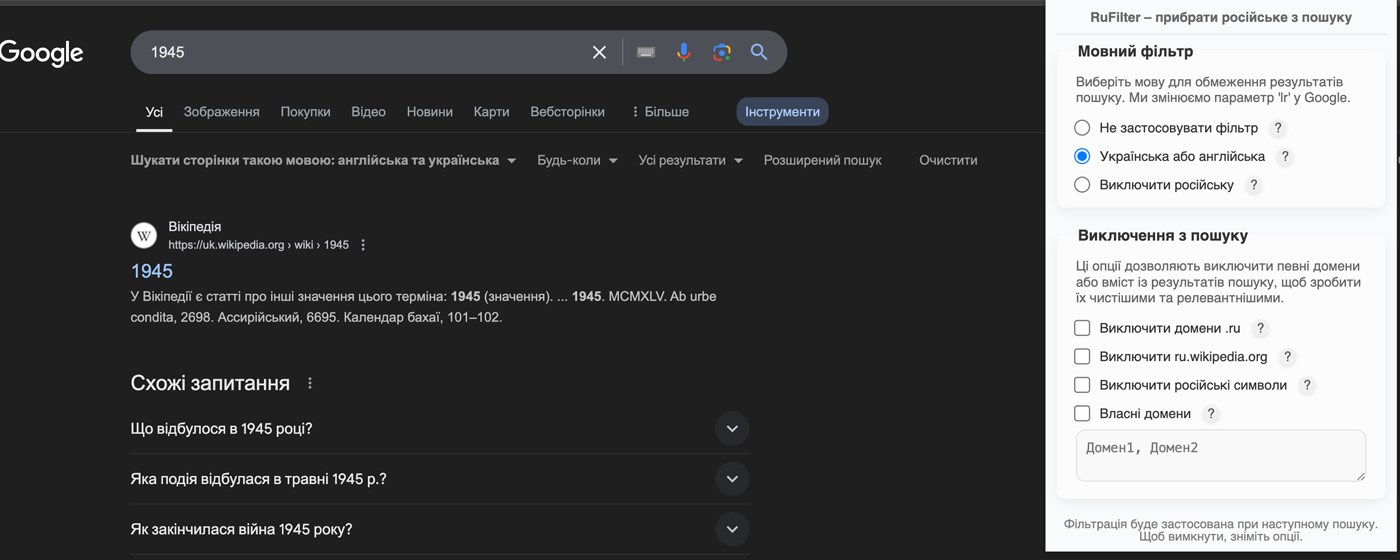Switch to the Покупки tab
The width and height of the screenshot is (1400, 560).
click(305, 112)
